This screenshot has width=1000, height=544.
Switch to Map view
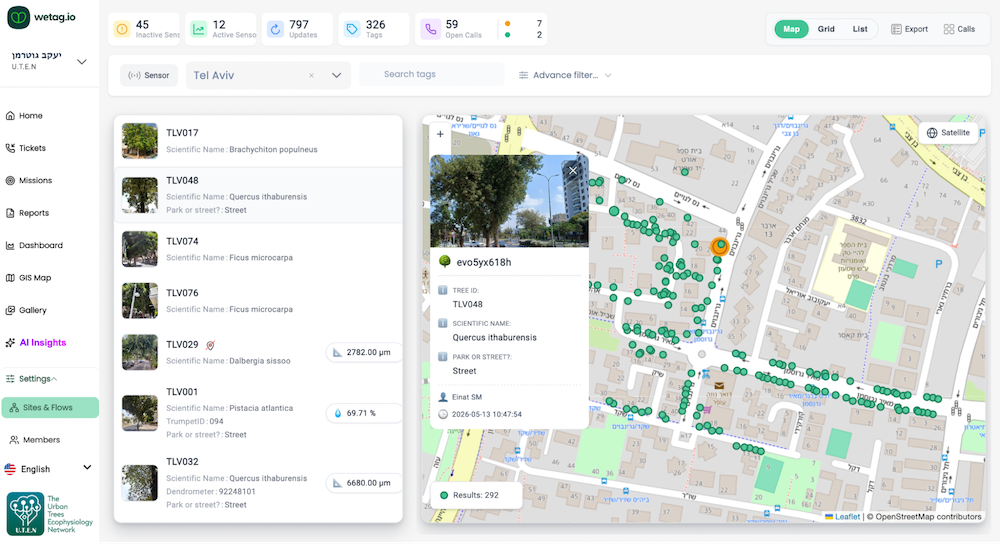pos(791,29)
